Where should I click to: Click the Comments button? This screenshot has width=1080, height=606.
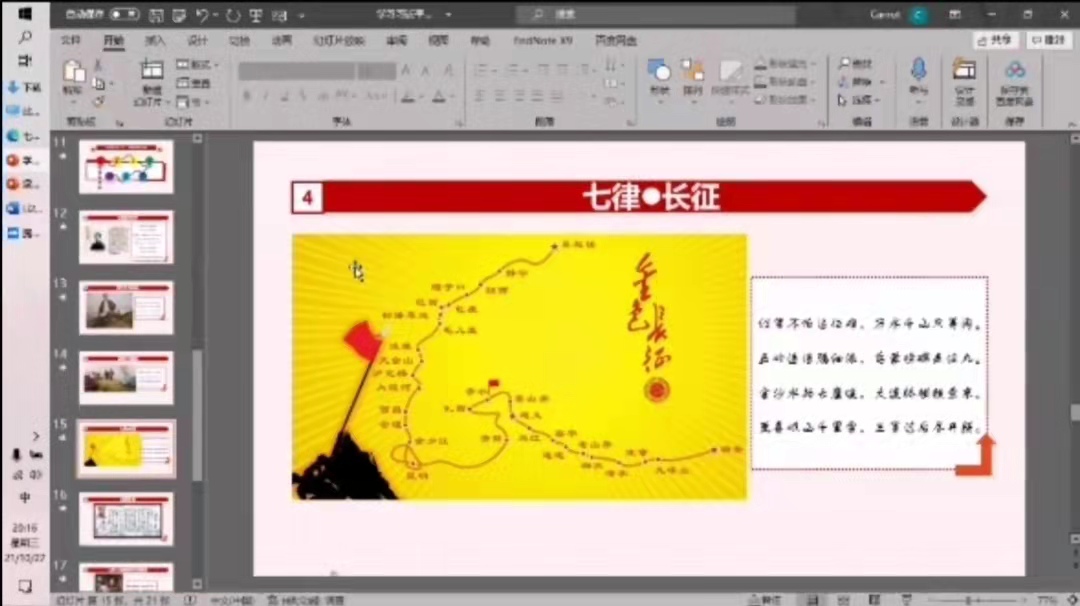click(x=1047, y=40)
